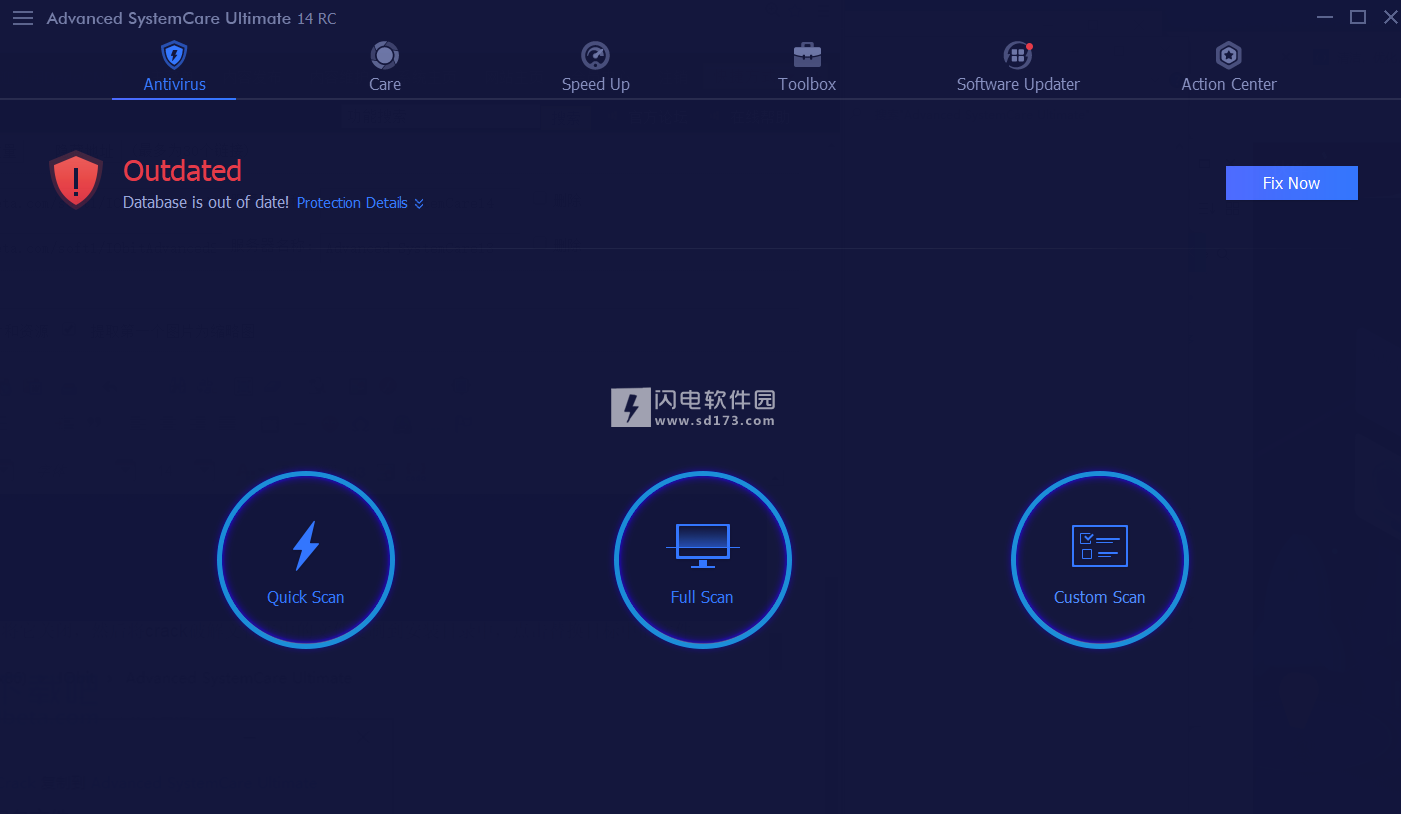Click the Care circle icon
1401x814 pixels.
coord(385,54)
